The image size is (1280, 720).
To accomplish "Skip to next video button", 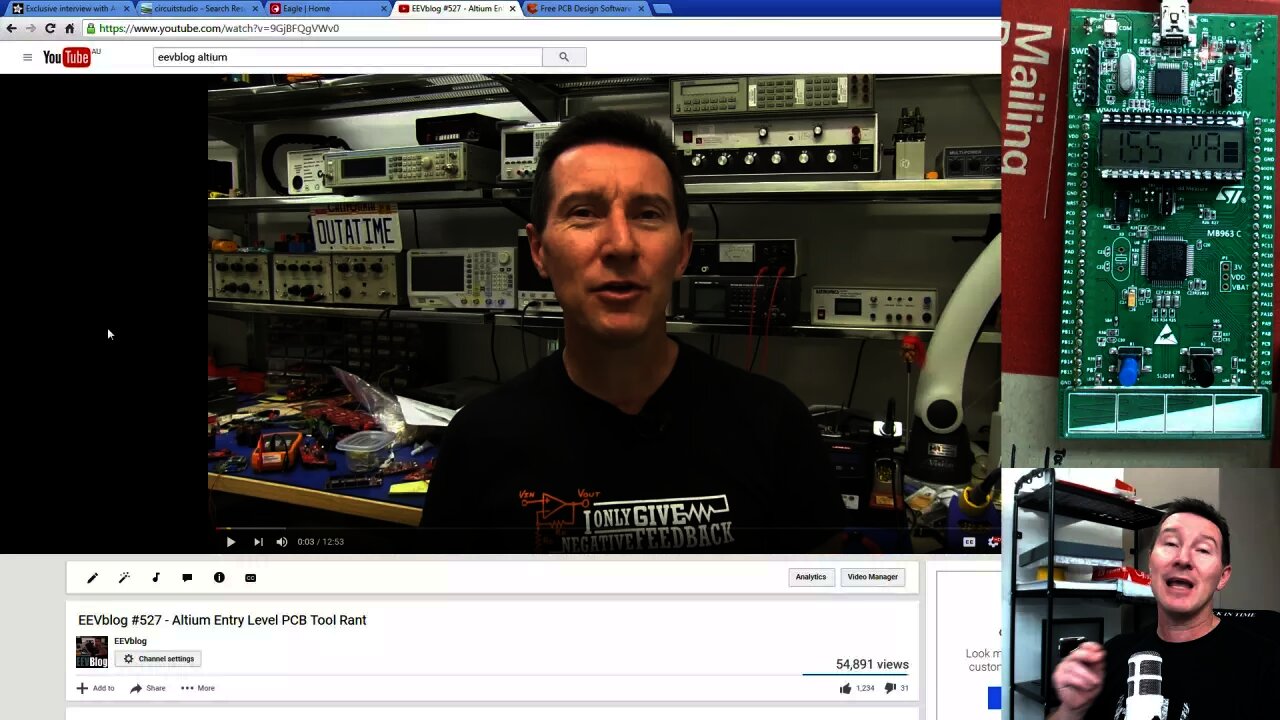I will tap(258, 542).
